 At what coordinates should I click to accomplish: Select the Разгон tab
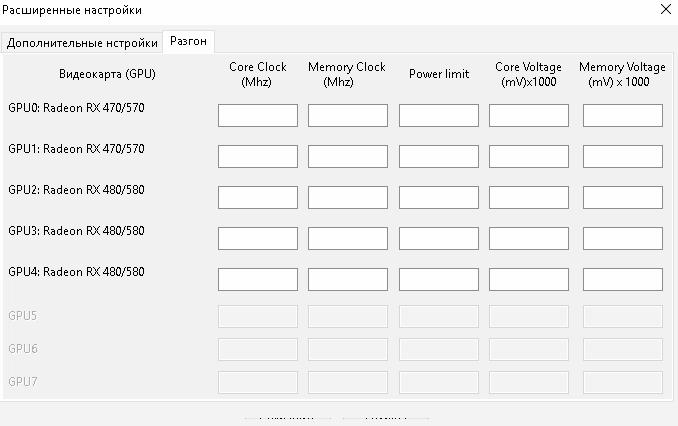(x=189, y=41)
